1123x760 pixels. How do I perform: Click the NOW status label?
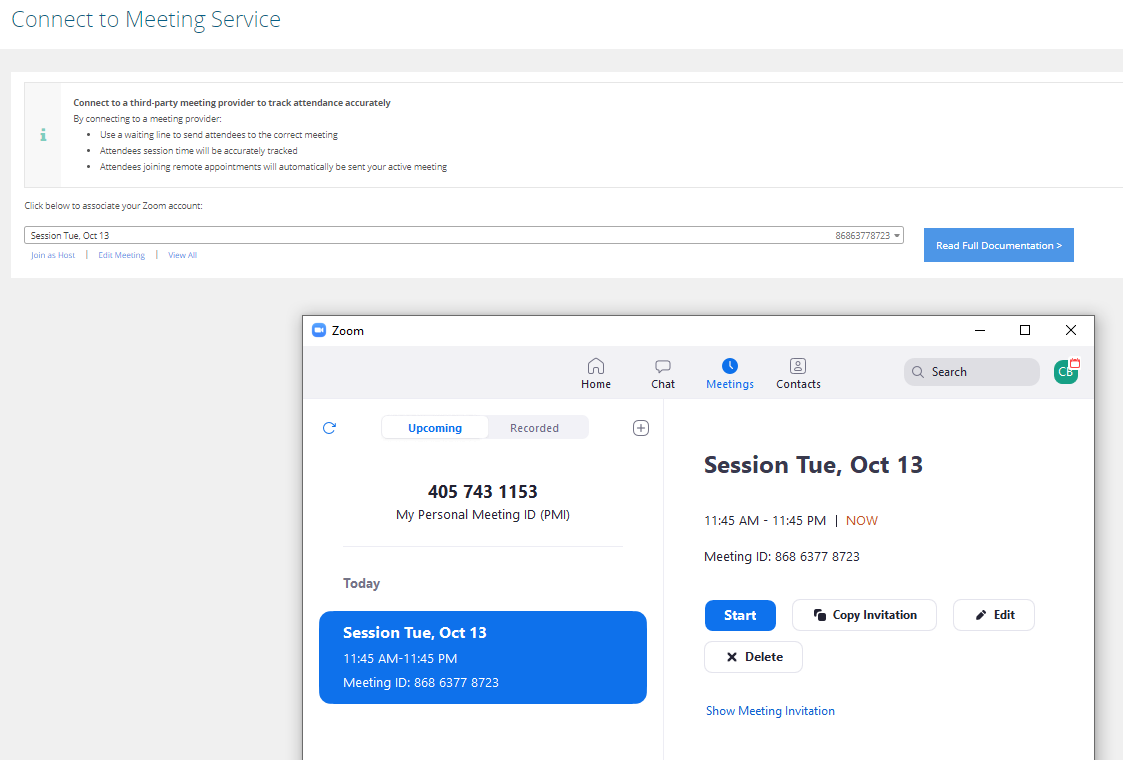click(862, 521)
